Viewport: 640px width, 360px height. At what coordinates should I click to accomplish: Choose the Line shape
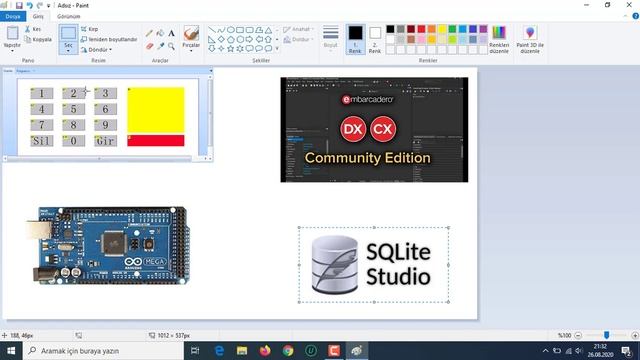211,30
